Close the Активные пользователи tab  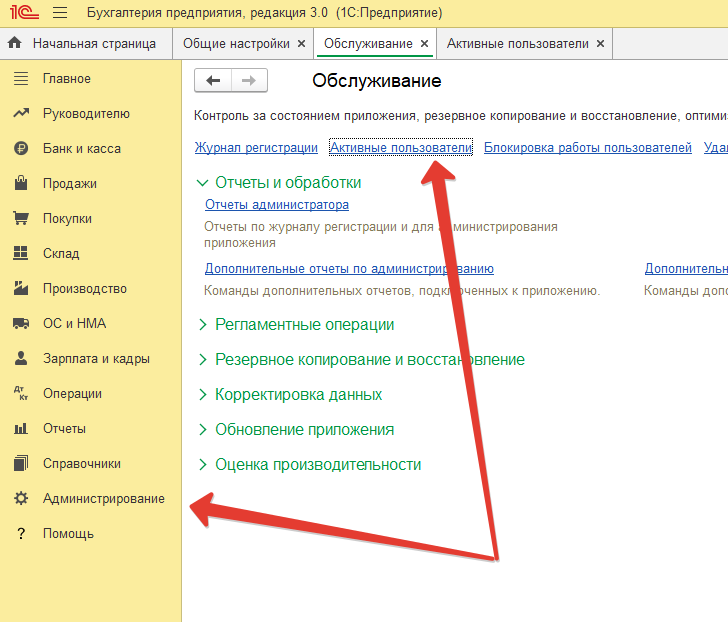coord(600,43)
